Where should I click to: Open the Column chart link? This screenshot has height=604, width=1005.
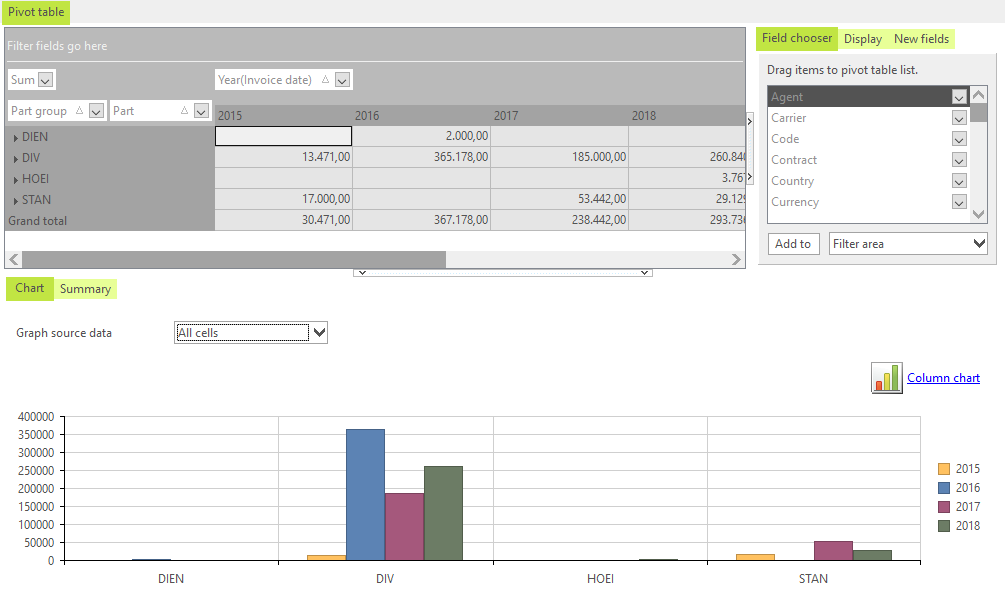point(944,378)
